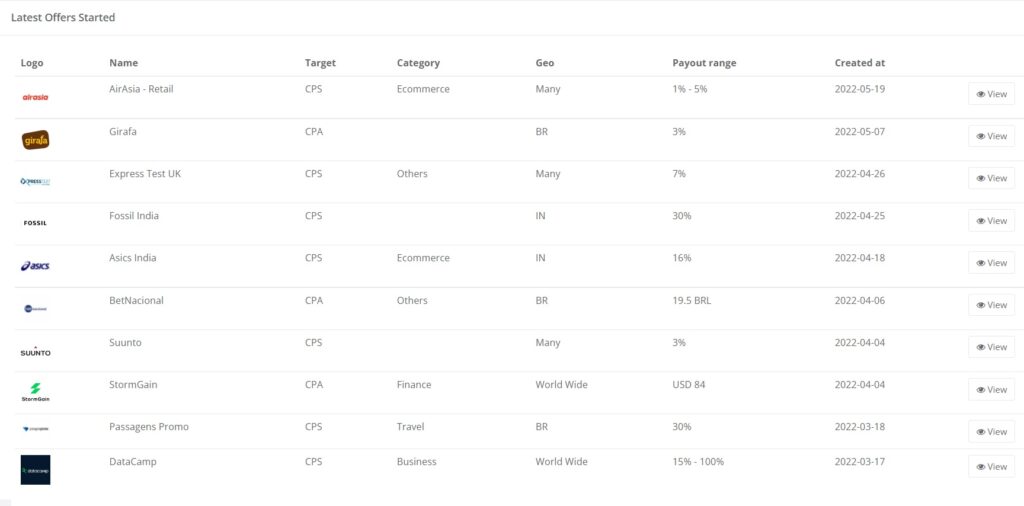Click the Name column header
Screen dimensions: 1024x506
click(123, 63)
